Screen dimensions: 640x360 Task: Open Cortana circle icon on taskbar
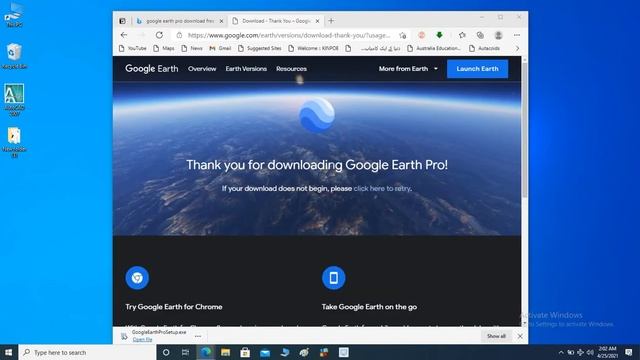166,352
